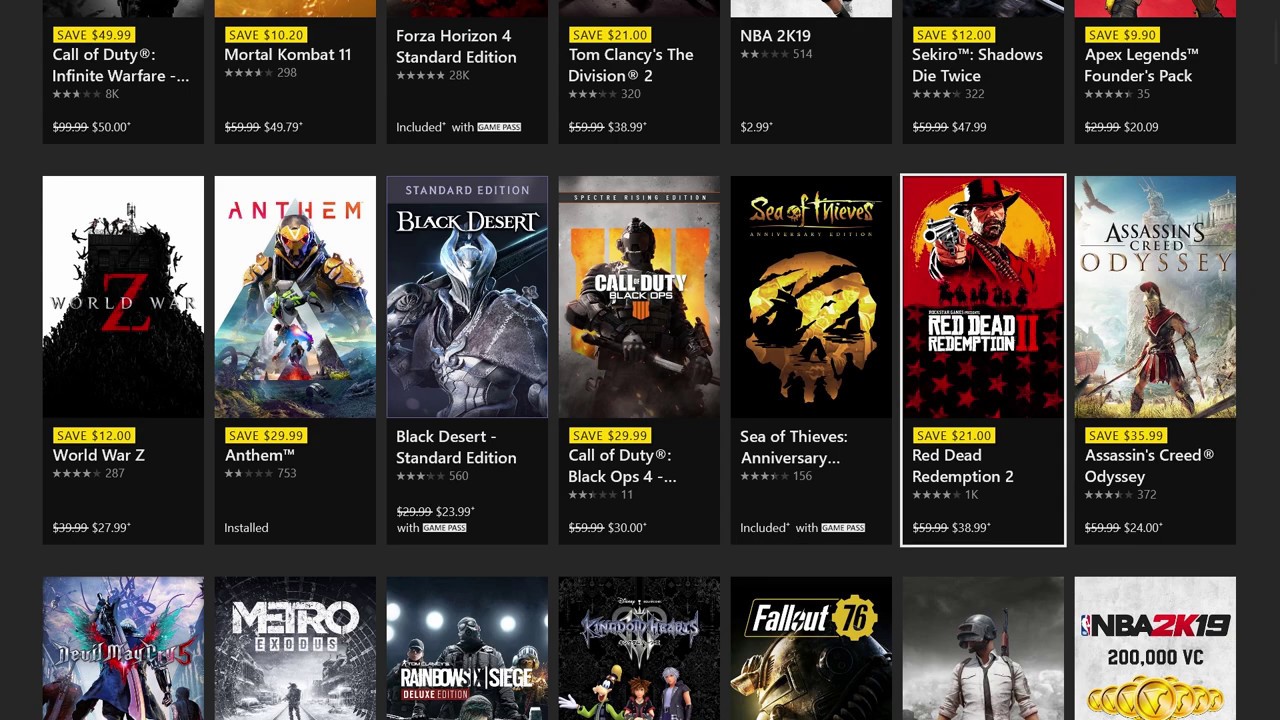Click SAVE $12.00 badge on World War Z
The image size is (1280, 720).
pos(94,435)
